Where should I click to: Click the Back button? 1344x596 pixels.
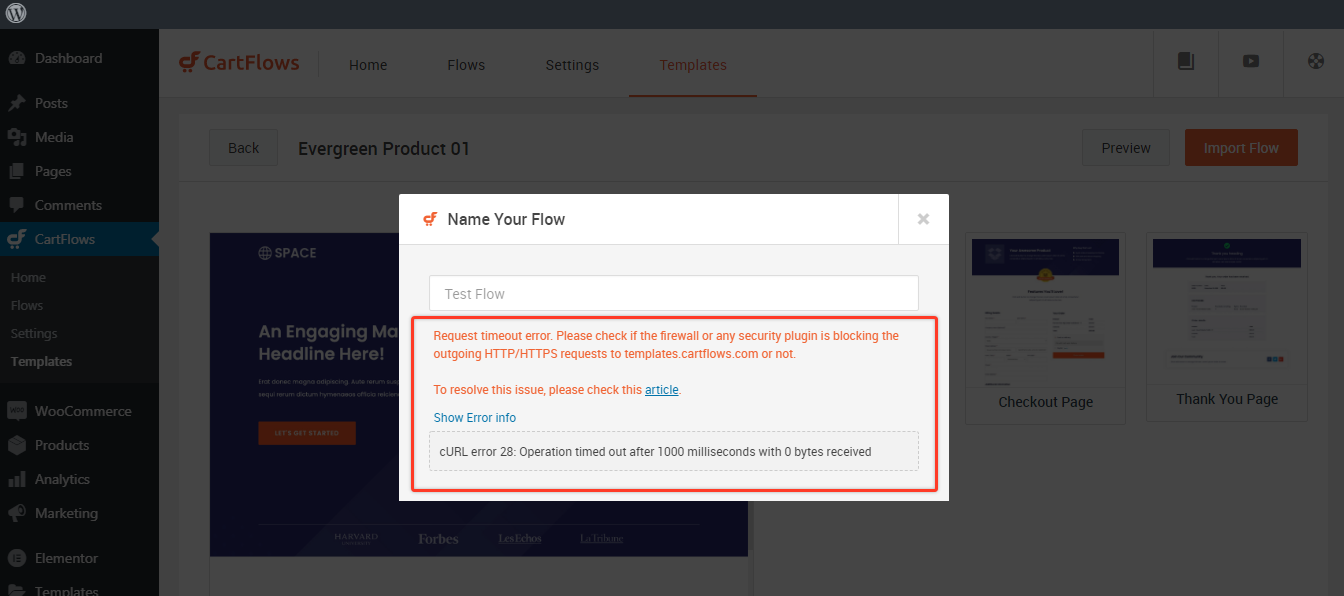pyautogui.click(x=243, y=148)
